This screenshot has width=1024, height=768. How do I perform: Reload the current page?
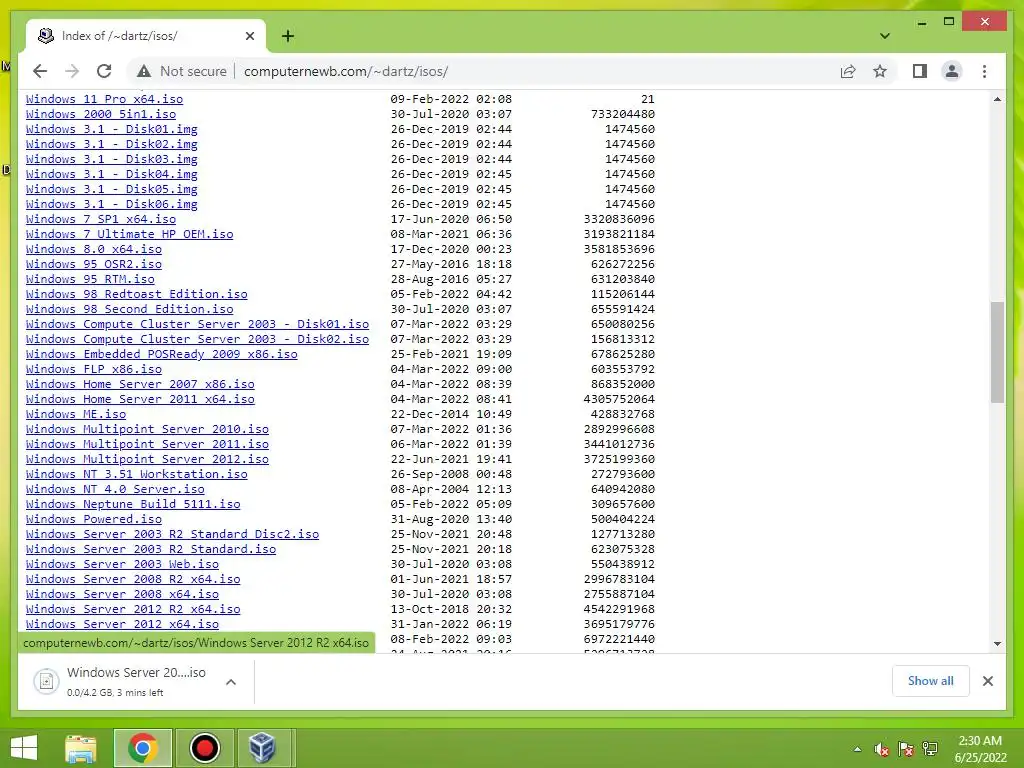point(104,71)
